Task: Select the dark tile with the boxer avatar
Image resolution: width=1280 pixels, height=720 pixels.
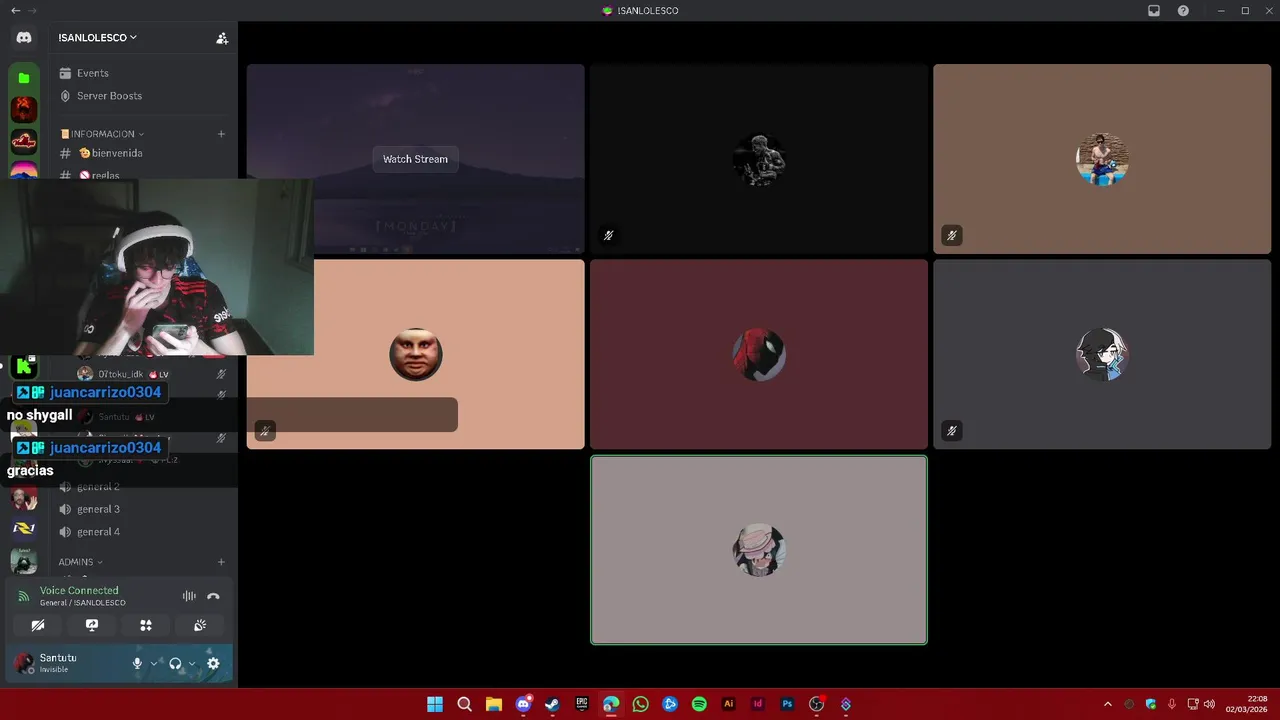Action: point(759,159)
